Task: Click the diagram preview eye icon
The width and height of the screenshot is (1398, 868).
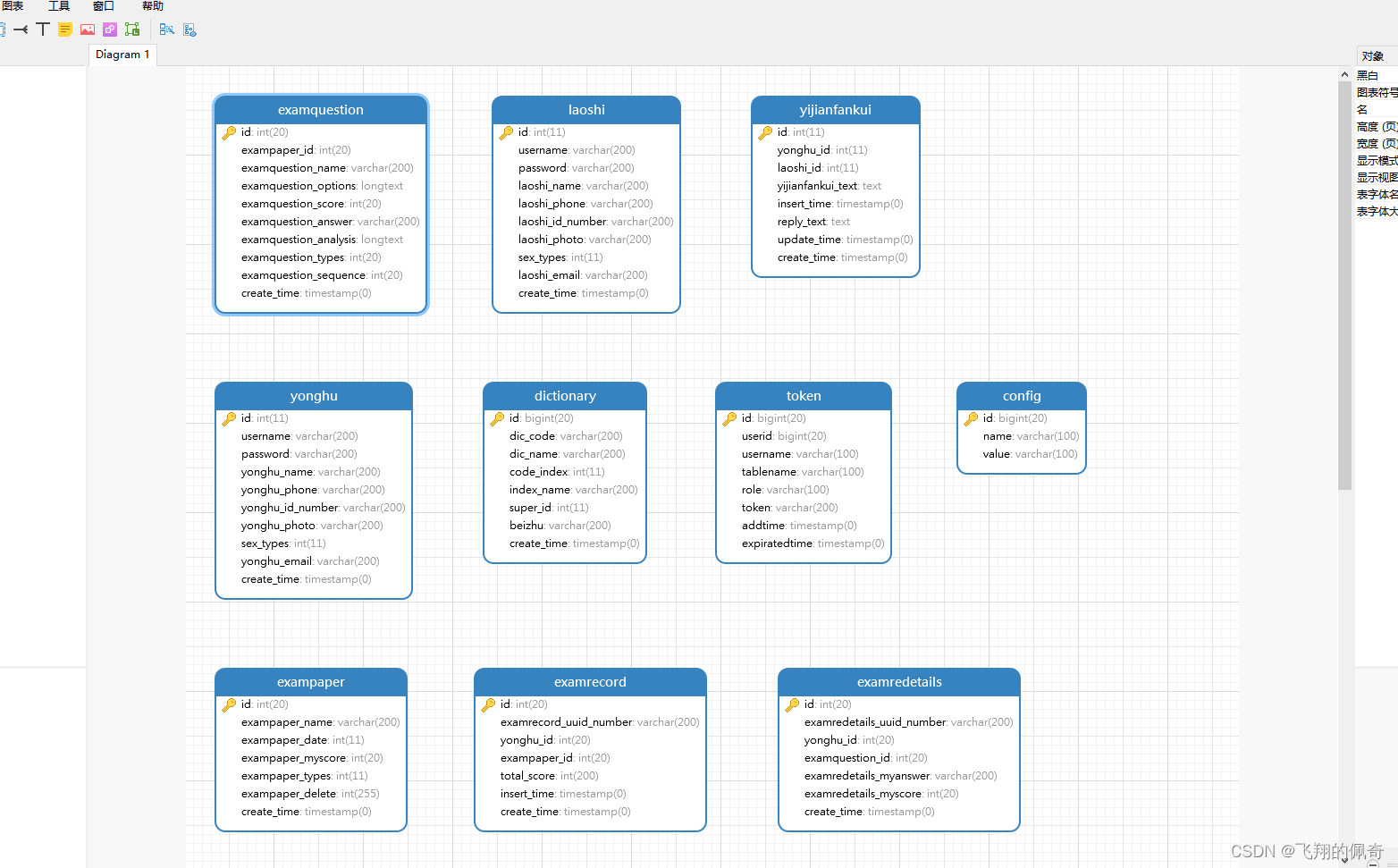Action: pyautogui.click(x=189, y=29)
